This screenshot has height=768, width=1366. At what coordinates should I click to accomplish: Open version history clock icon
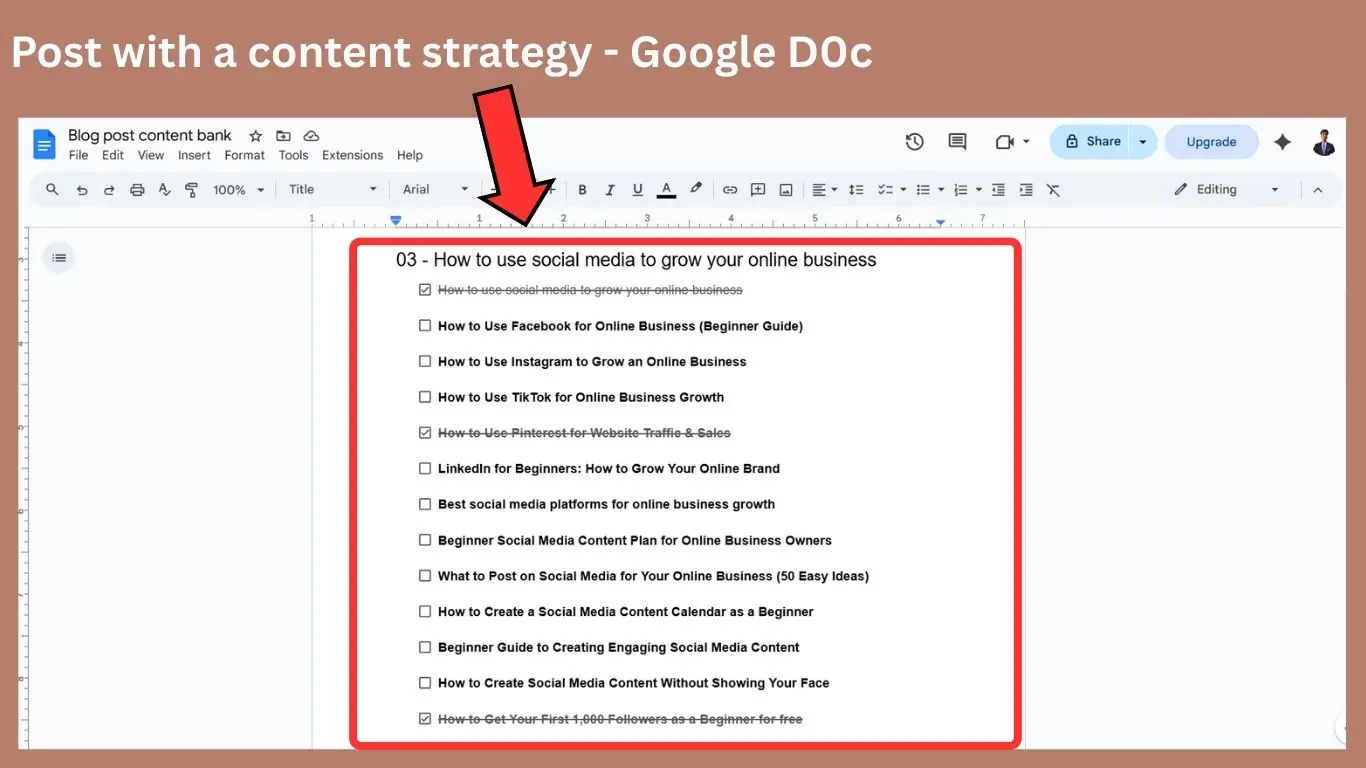914,142
